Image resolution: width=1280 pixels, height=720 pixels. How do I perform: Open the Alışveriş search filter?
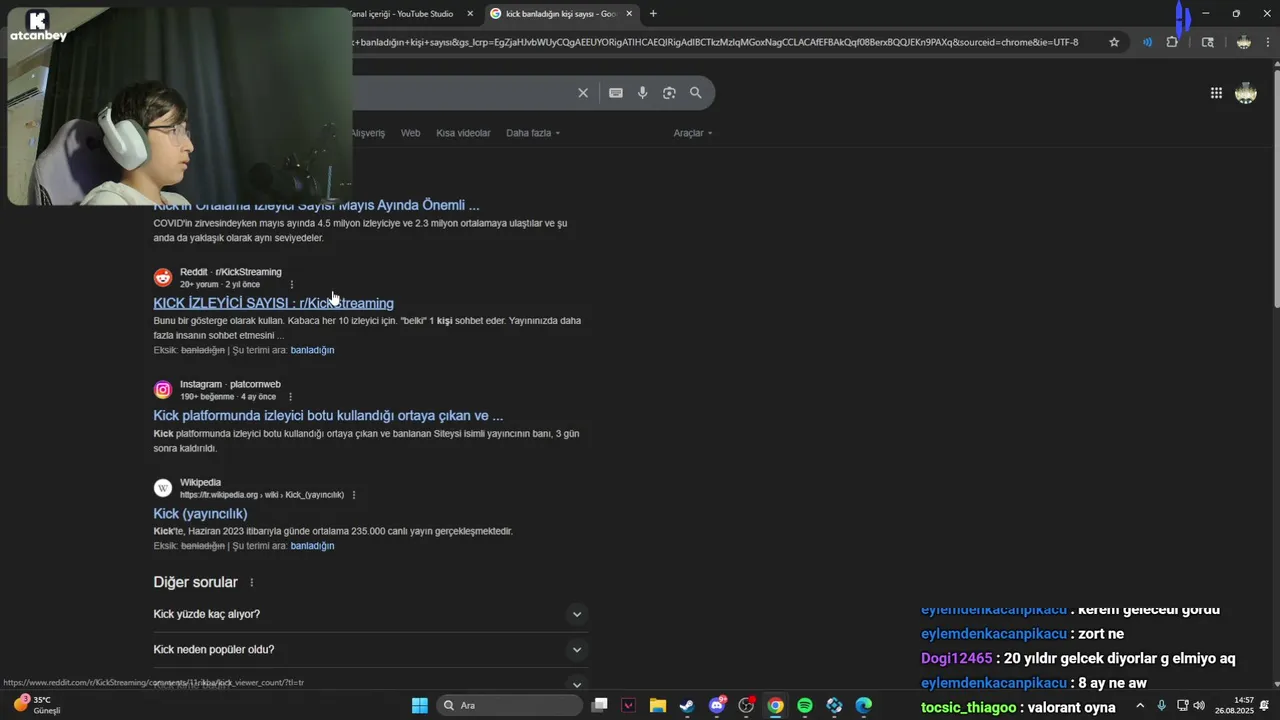tap(367, 133)
